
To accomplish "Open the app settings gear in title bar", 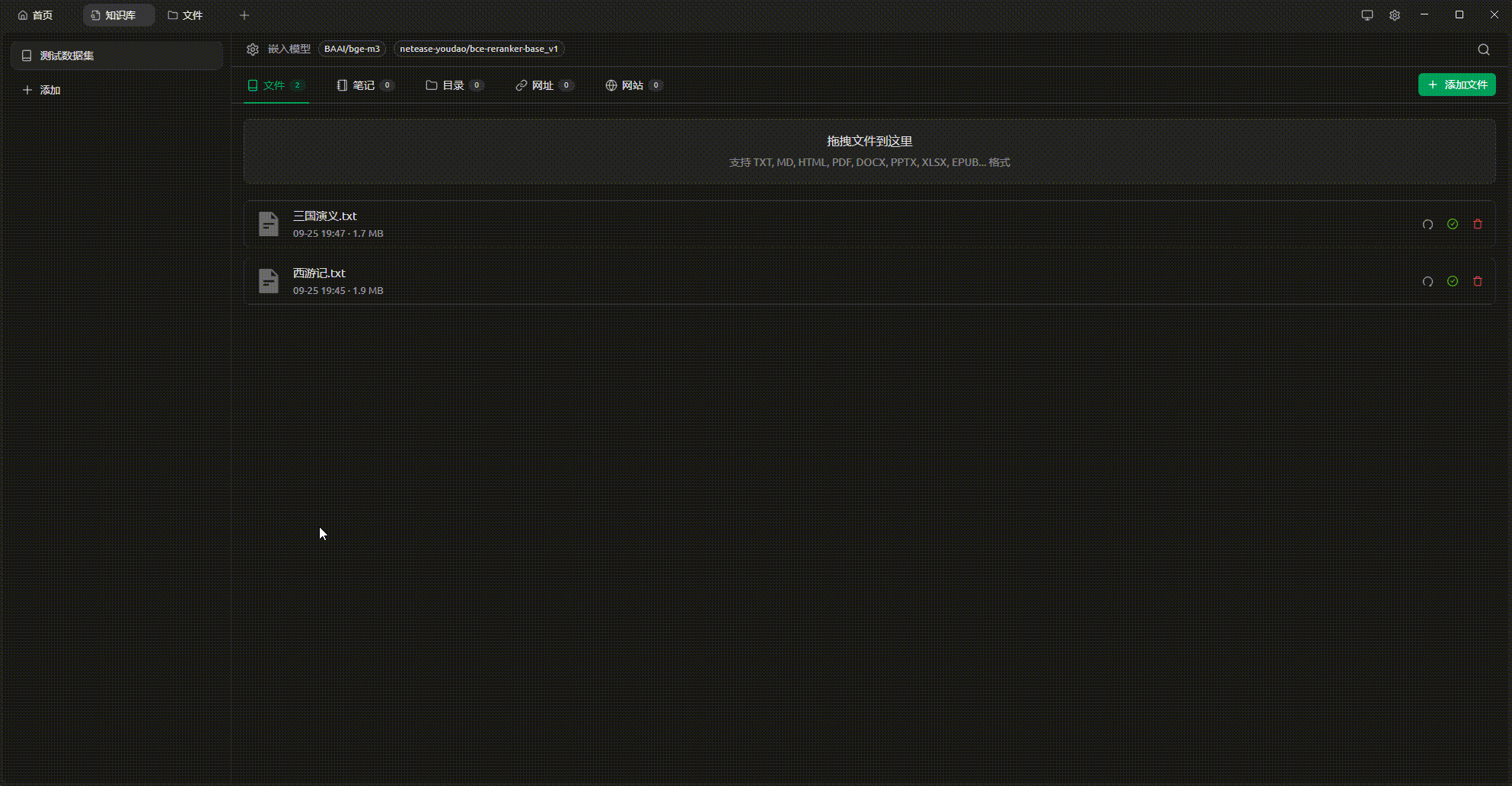I will (x=1394, y=15).
